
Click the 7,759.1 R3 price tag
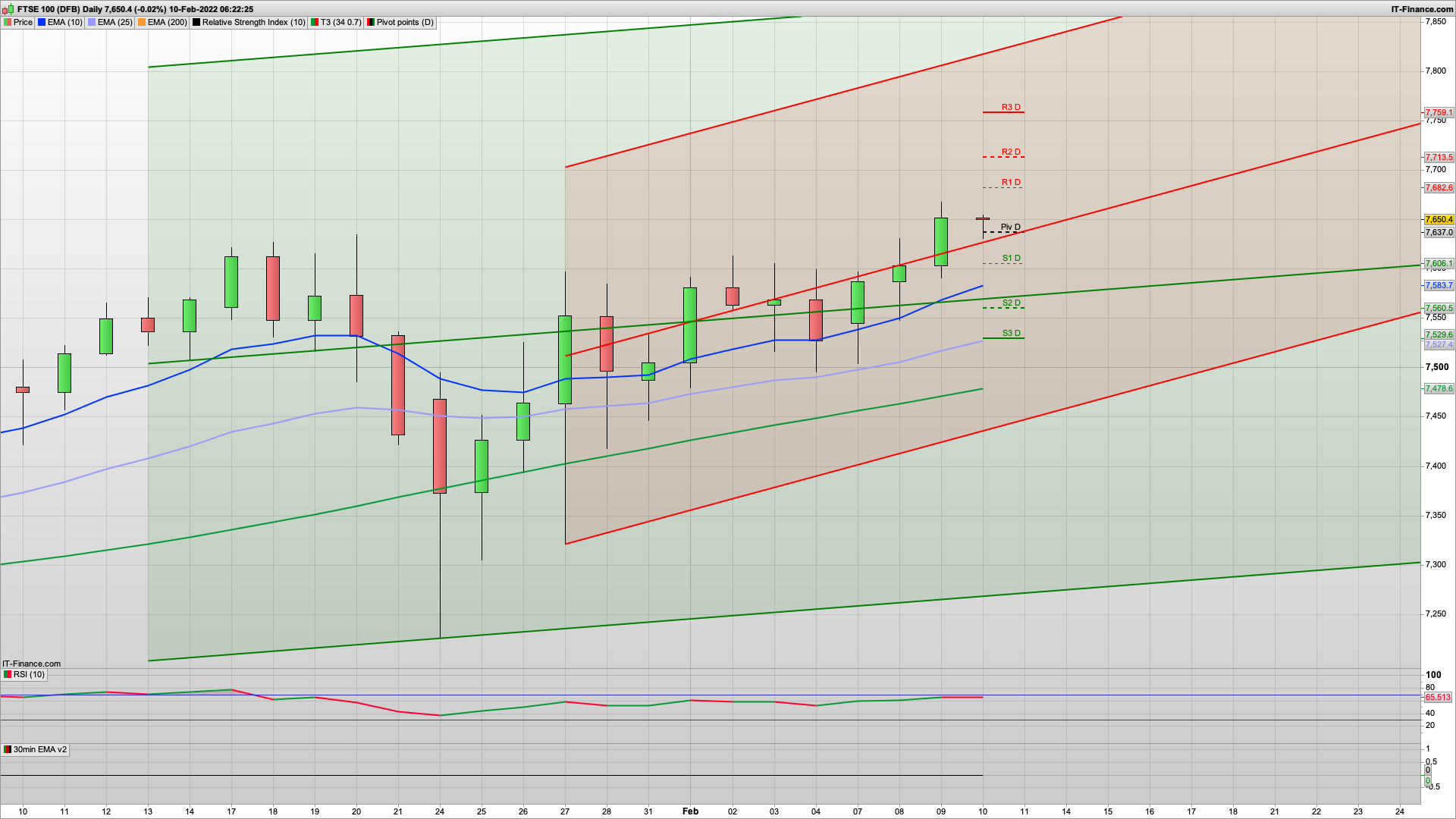(1439, 112)
